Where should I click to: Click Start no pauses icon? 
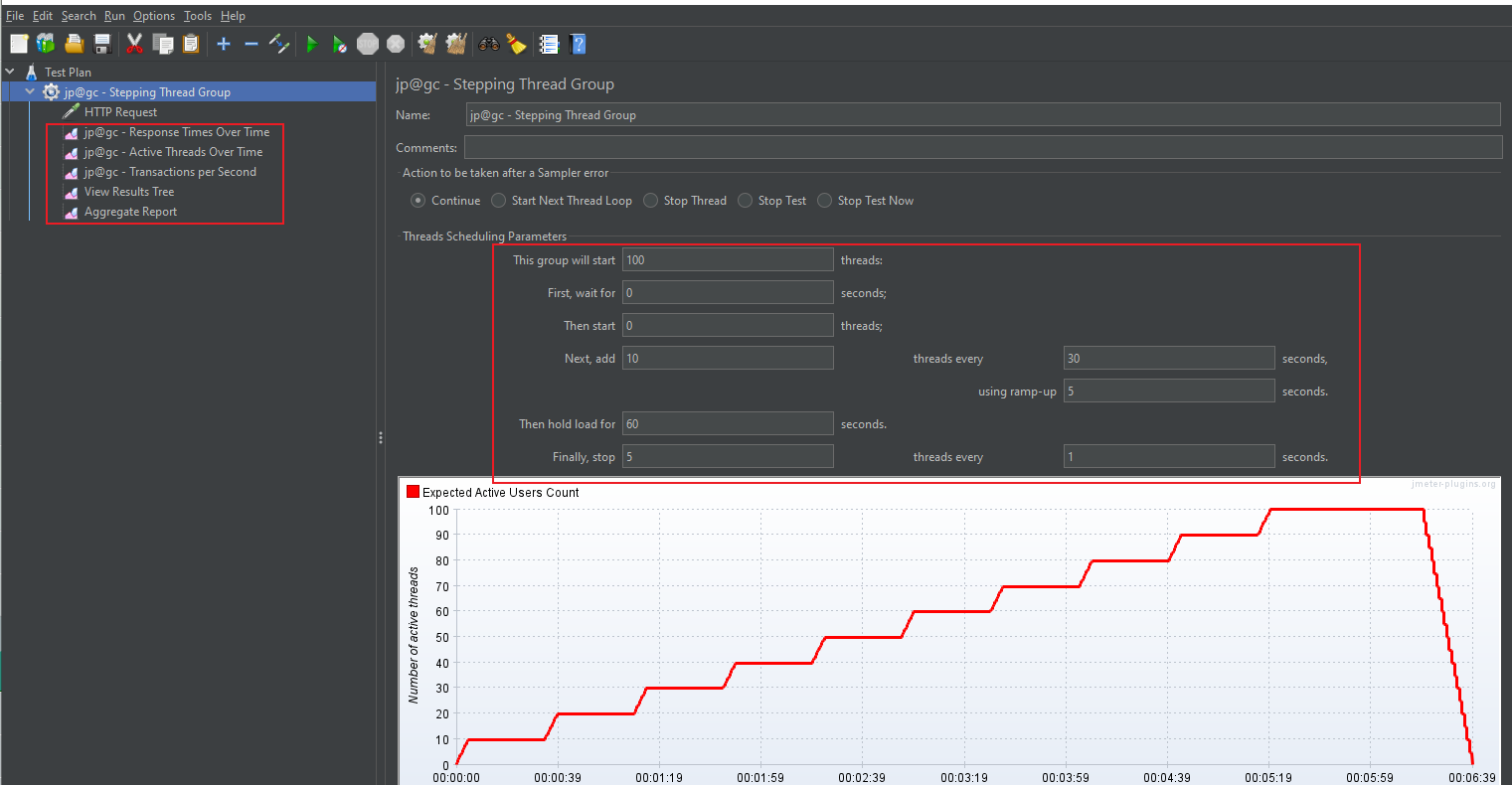(x=340, y=44)
